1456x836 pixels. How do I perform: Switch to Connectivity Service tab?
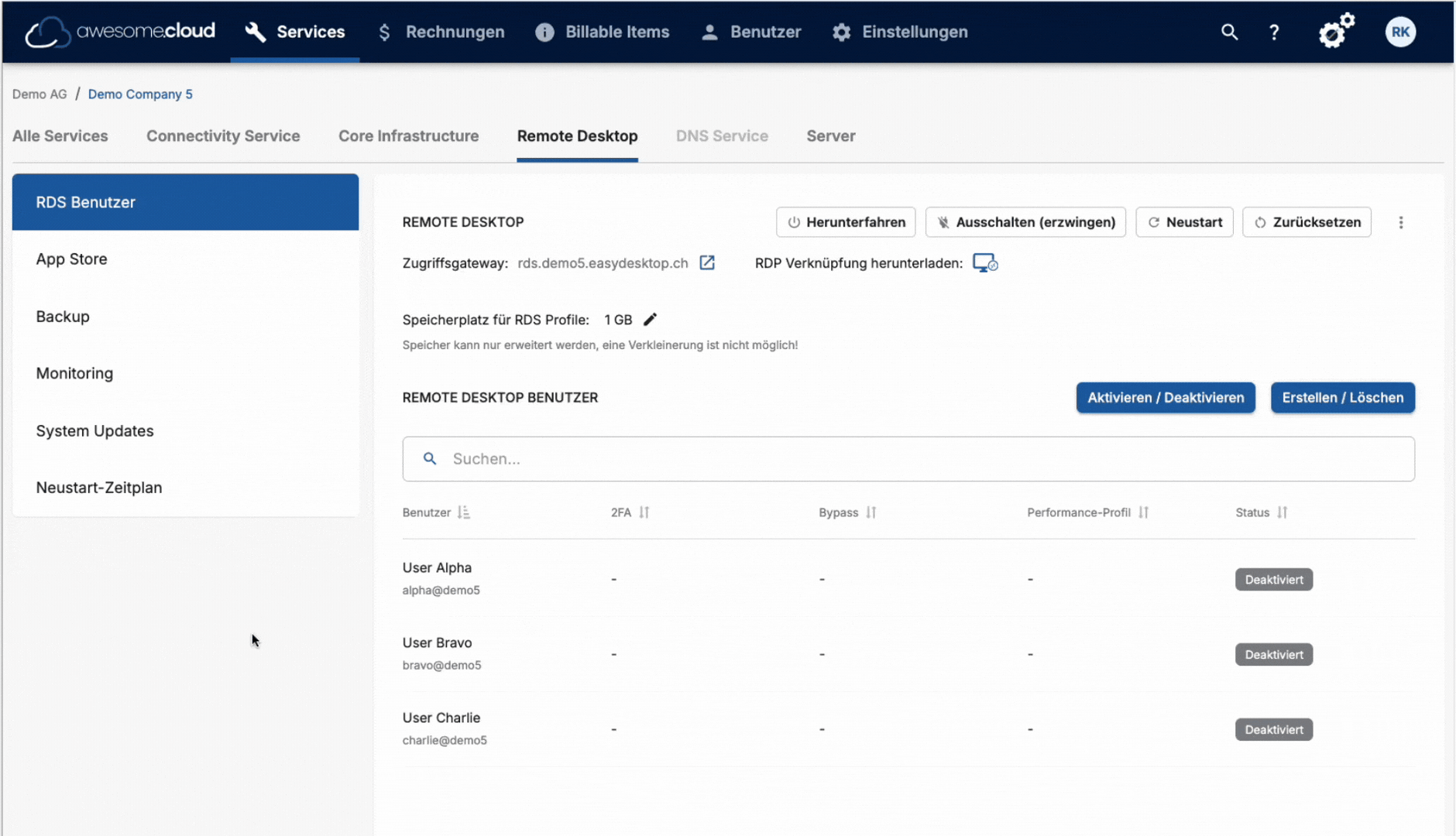click(x=223, y=135)
